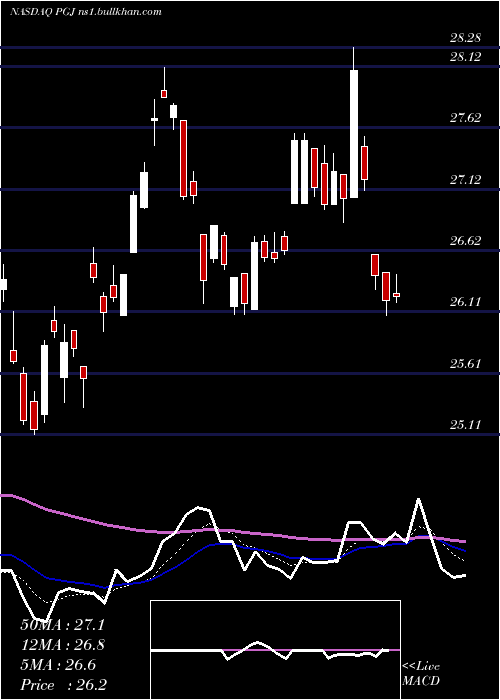Screen dimensions: 500x700
Task: Click the <<Live MACD label
Action: tap(421, 674)
